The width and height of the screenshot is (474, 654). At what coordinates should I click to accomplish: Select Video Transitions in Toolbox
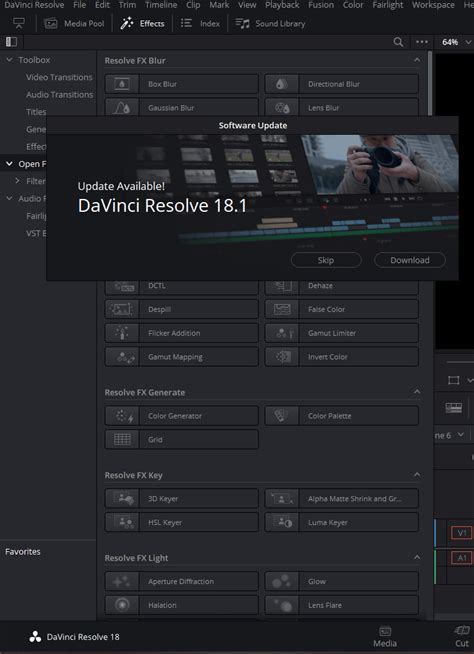pyautogui.click(x=59, y=77)
